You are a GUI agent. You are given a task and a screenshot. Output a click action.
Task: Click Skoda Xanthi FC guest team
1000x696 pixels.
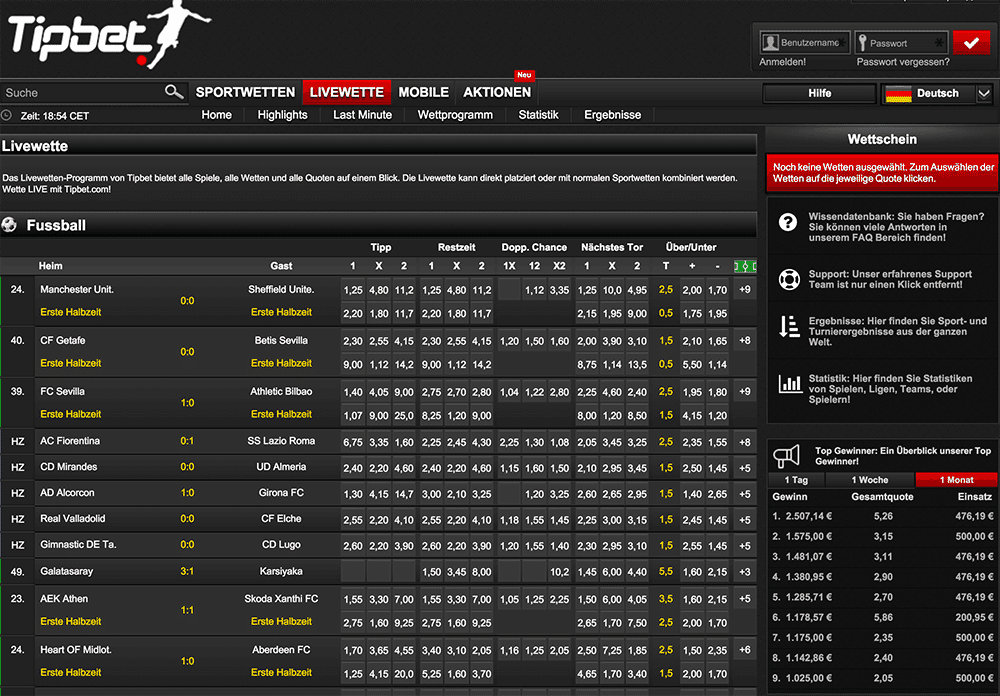click(281, 598)
